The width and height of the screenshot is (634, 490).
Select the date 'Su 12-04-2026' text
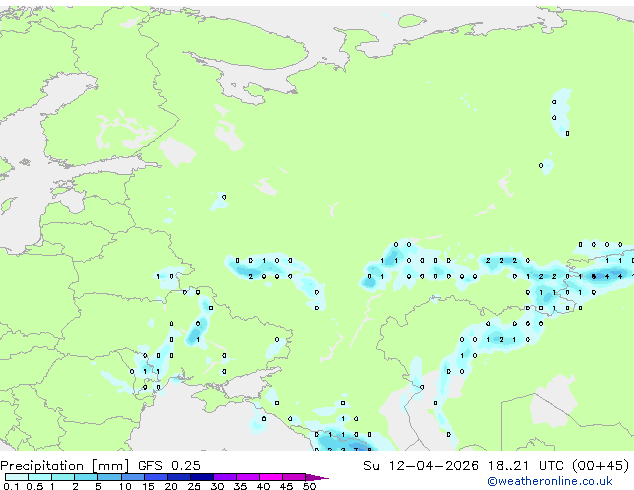[x=421, y=466]
